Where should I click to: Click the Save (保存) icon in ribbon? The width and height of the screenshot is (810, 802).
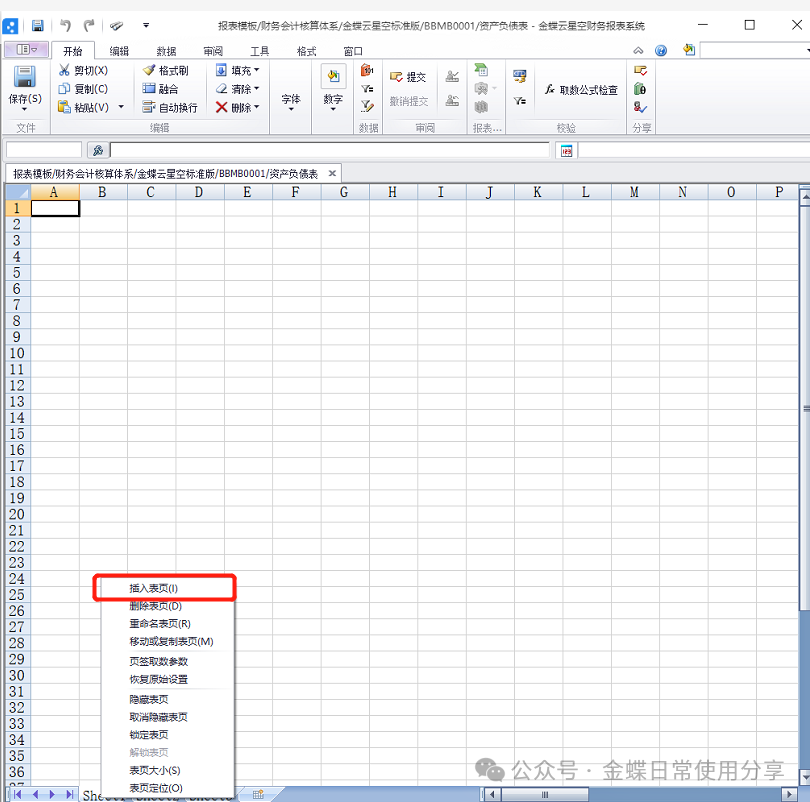pyautogui.click(x=24, y=78)
